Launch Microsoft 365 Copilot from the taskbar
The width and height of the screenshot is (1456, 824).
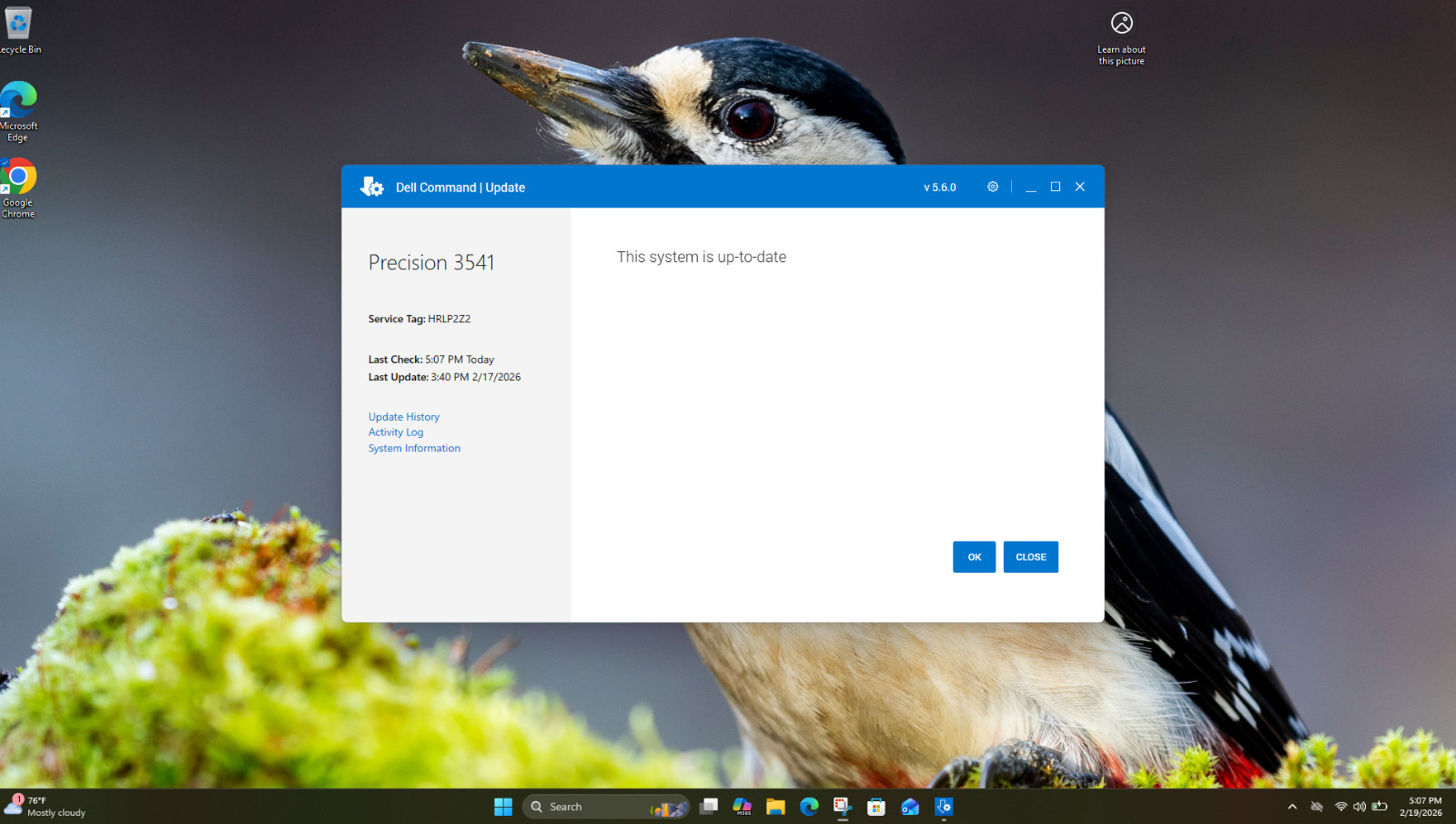(743, 807)
